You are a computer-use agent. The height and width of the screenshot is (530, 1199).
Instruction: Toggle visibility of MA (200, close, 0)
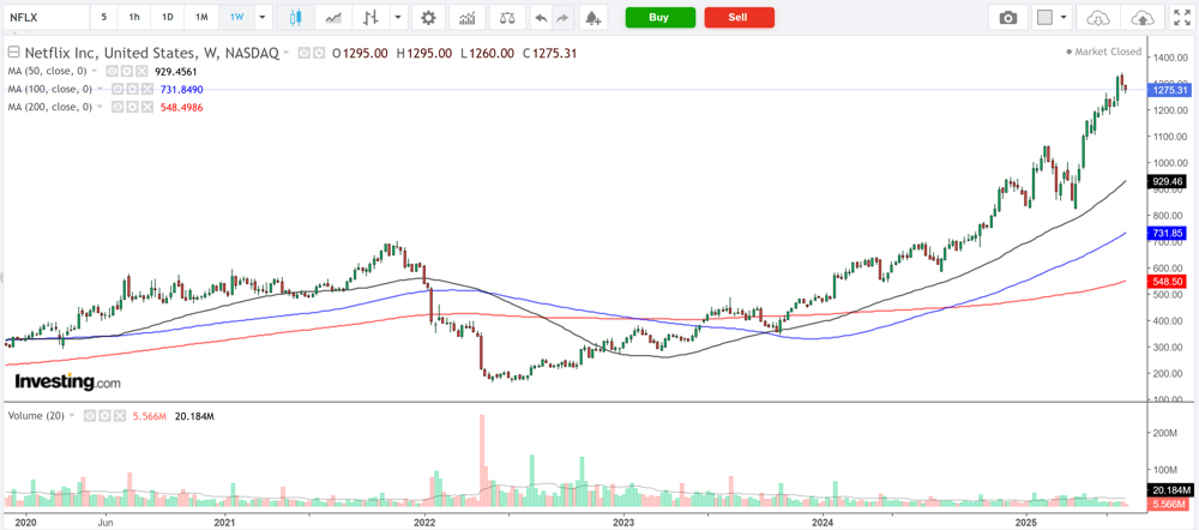coord(117,107)
